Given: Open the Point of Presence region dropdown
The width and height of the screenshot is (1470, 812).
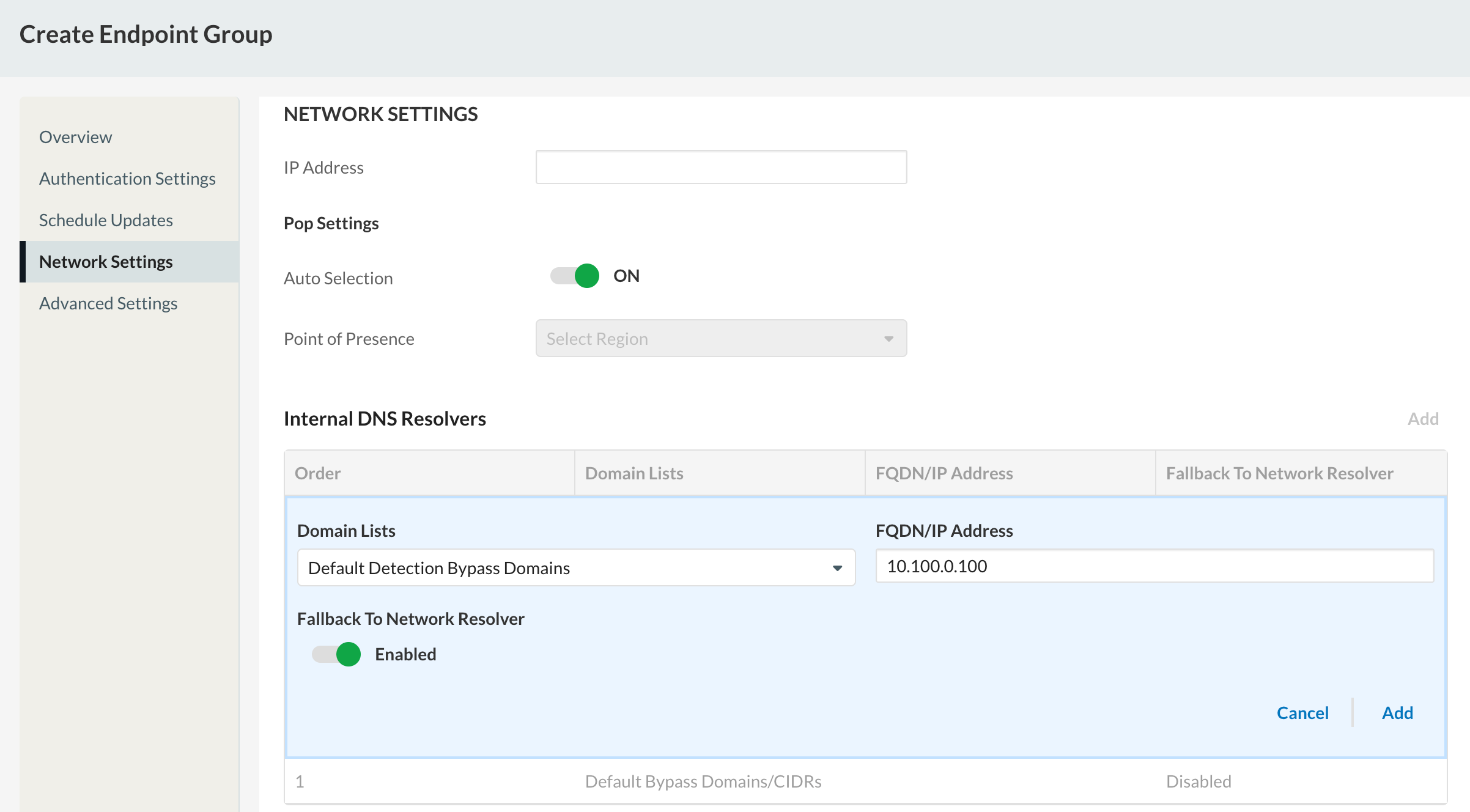Looking at the screenshot, I should (x=721, y=338).
